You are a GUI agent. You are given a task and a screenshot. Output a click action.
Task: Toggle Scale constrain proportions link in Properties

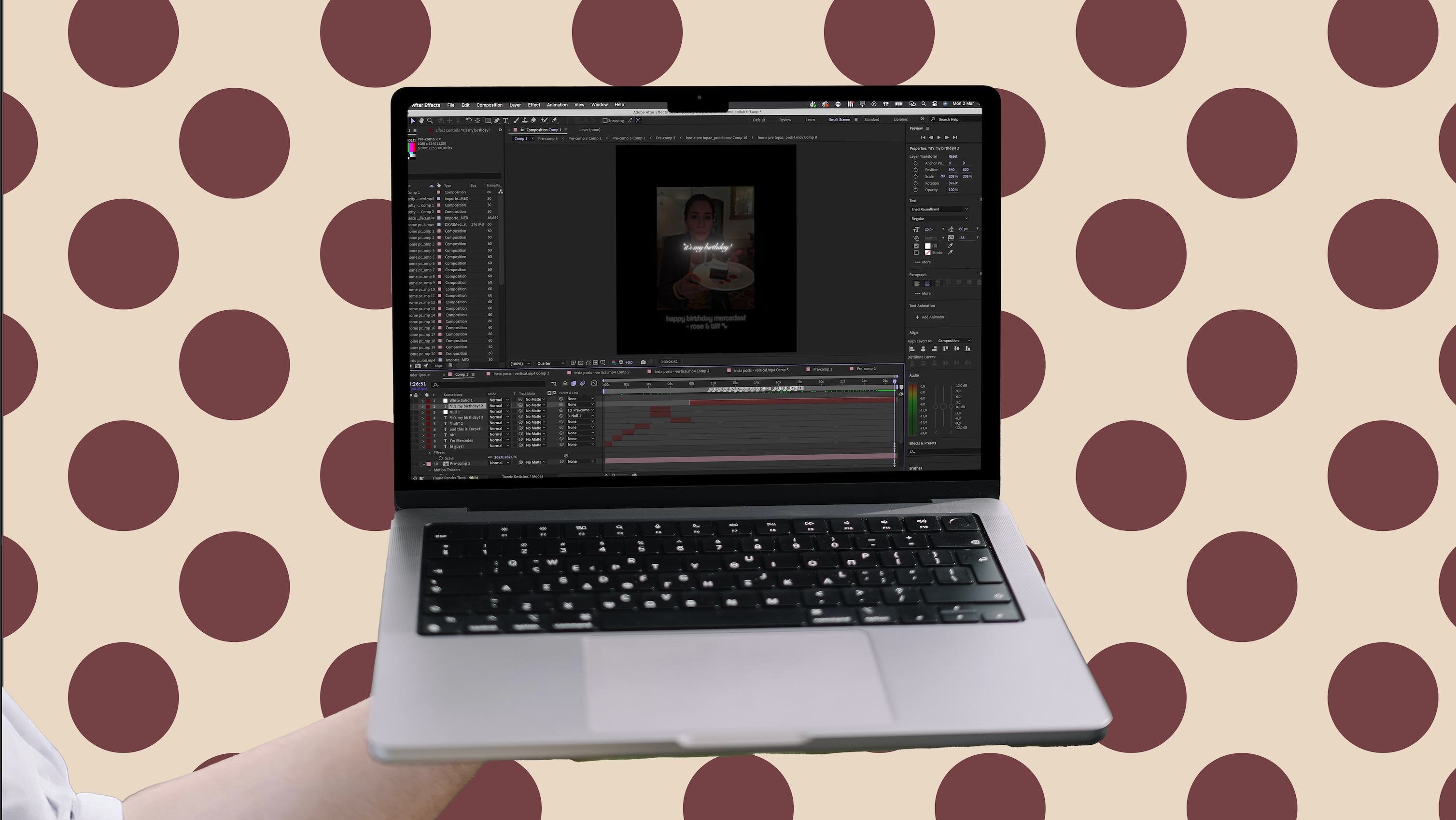943,176
